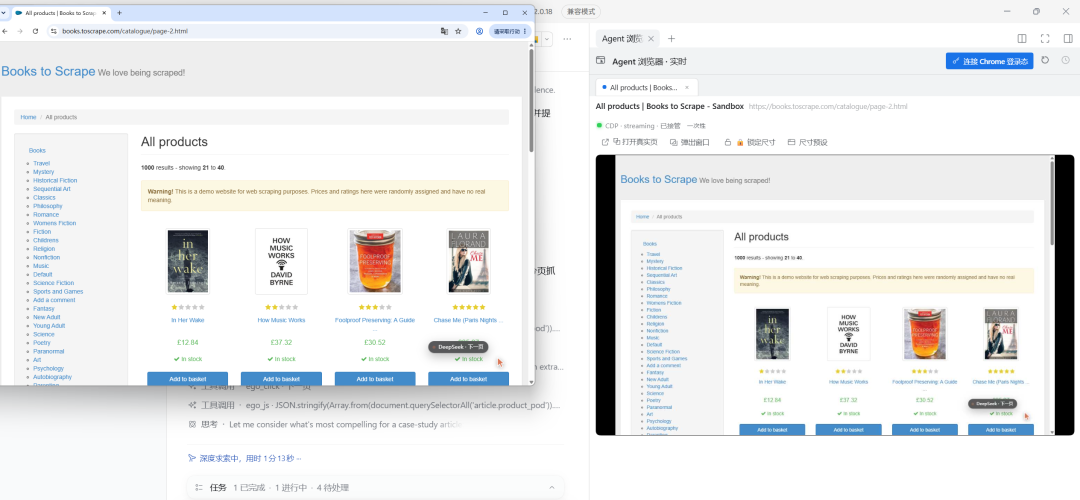Close 'All products | Books...' Agent browser tab
Screen dimensions: 1080x500
tap(687, 87)
